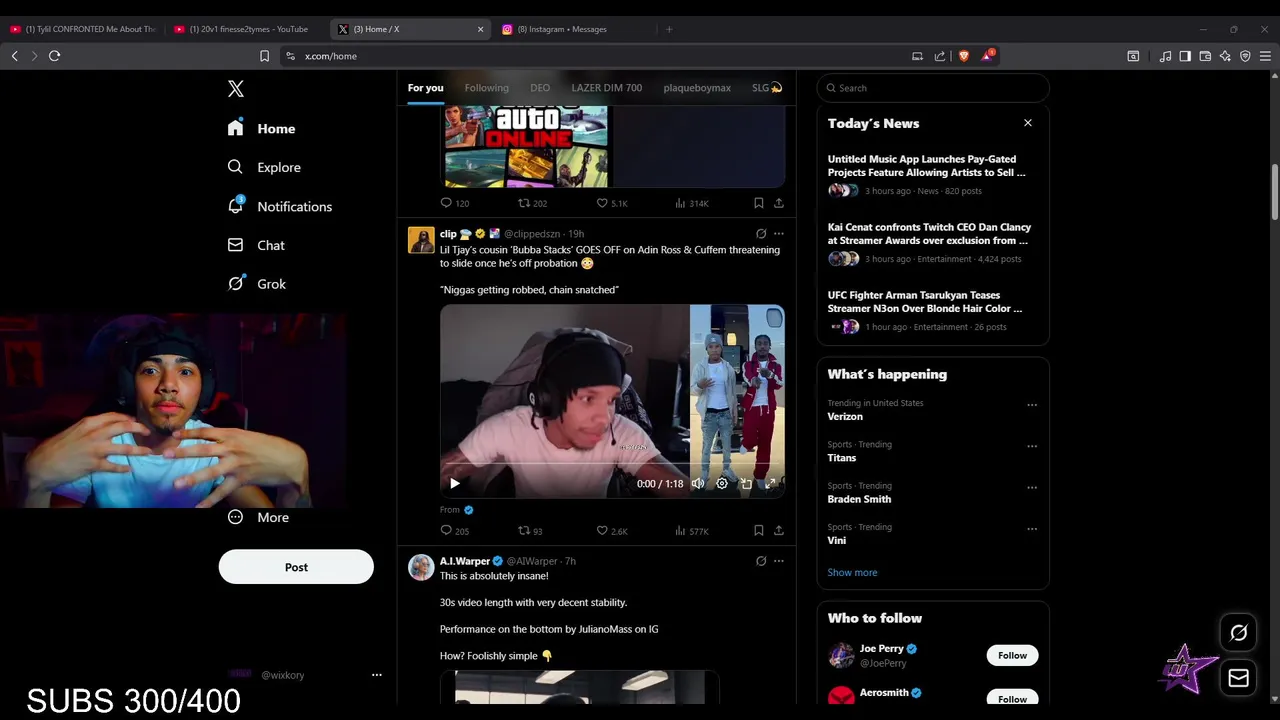View analytics of clip post 577K views
Screen dimensions: 1280x720
pyautogui.click(x=692, y=531)
